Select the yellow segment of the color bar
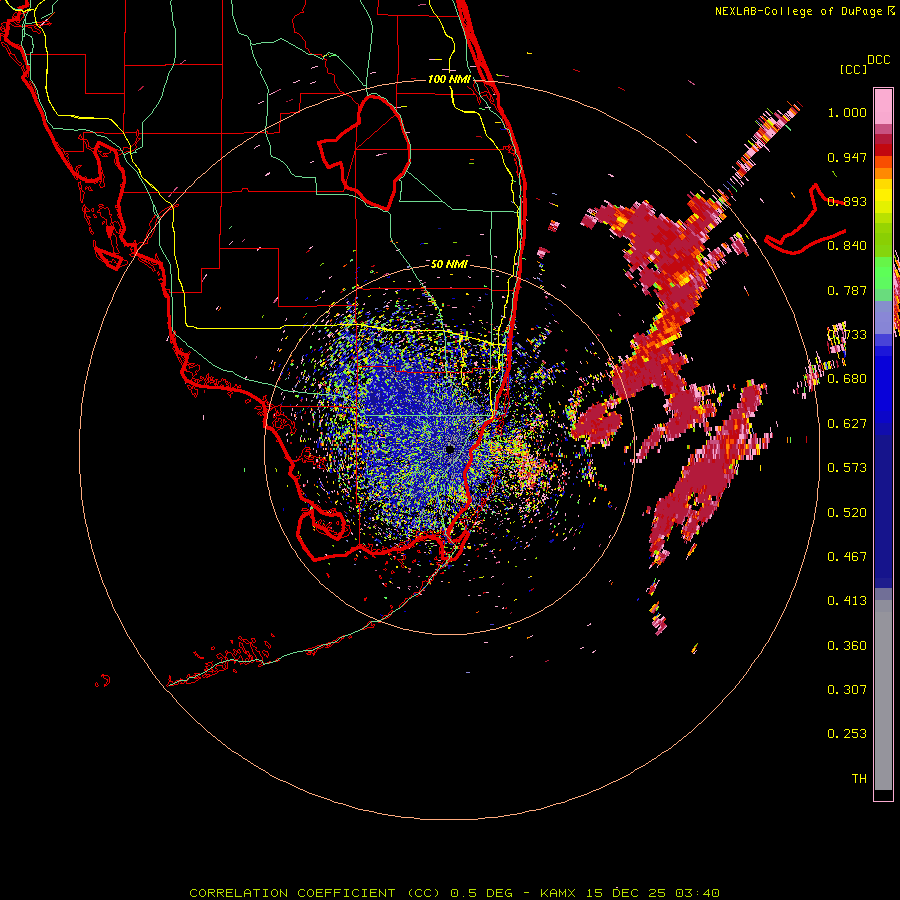Image resolution: width=900 pixels, height=900 pixels. pos(883,197)
